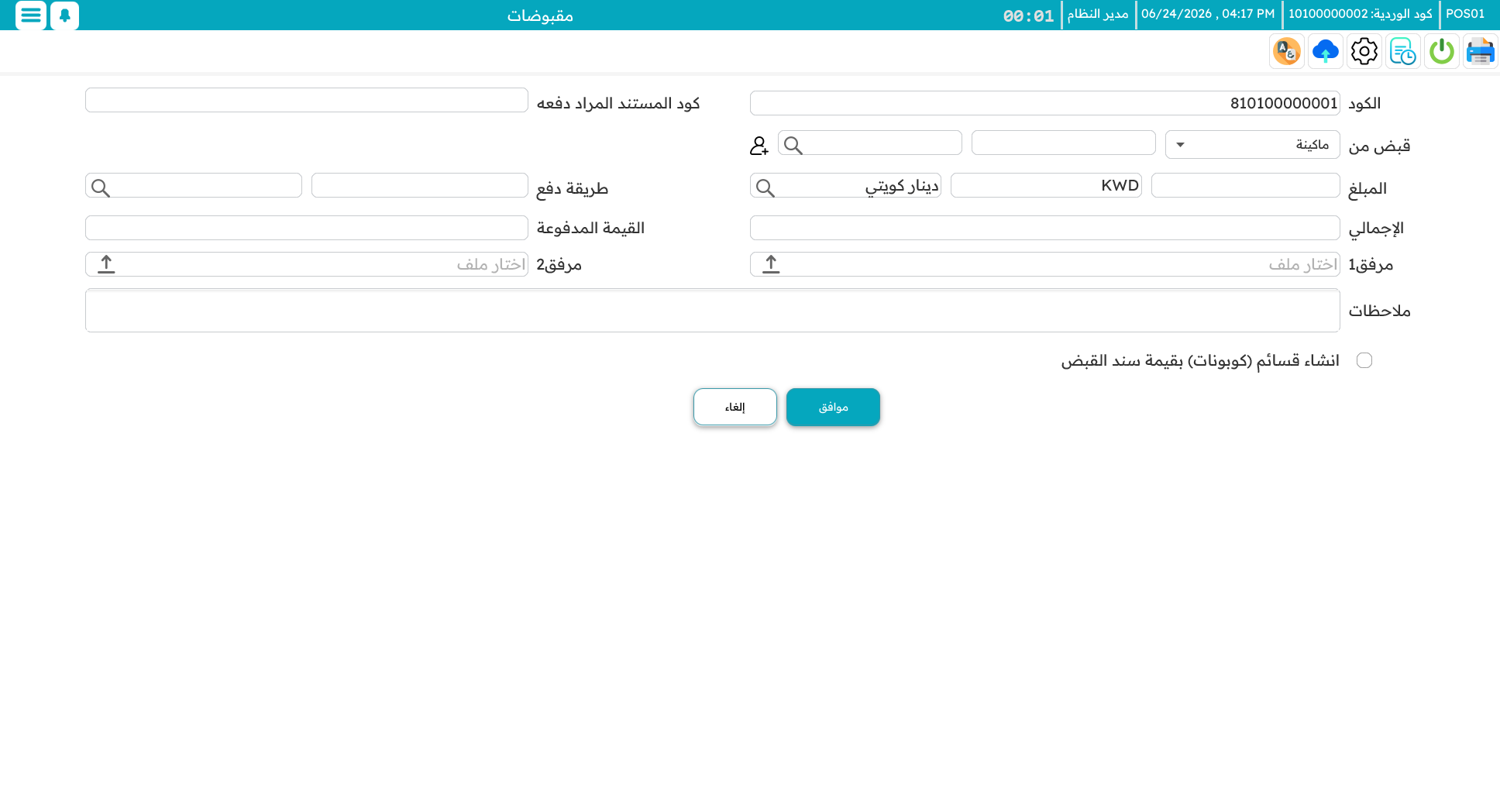This screenshot has width=1500, height=812.
Task: Expand the ماكينة dropdown
Action: [x=1252, y=145]
